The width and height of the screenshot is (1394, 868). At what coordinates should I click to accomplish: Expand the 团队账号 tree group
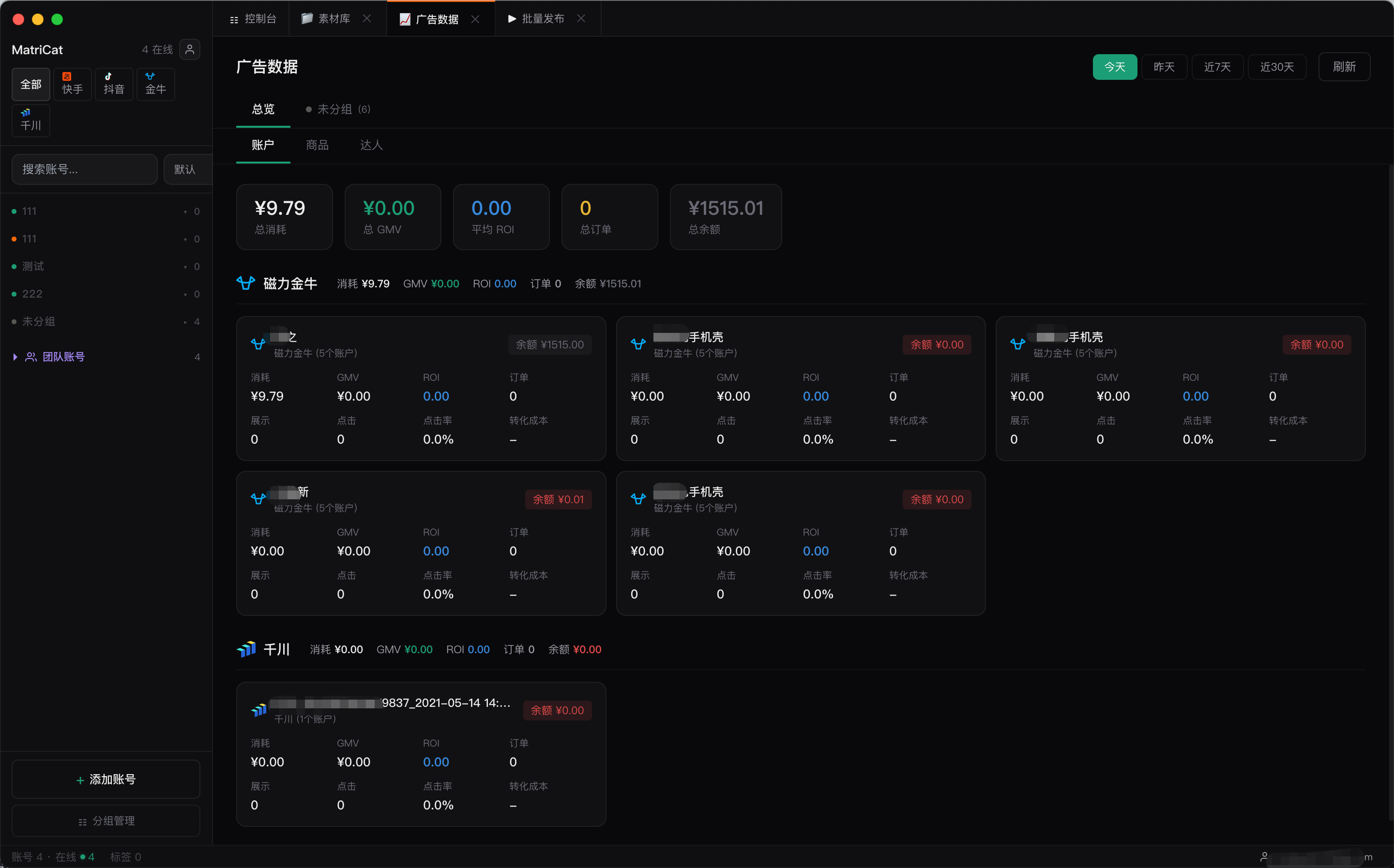click(x=15, y=357)
